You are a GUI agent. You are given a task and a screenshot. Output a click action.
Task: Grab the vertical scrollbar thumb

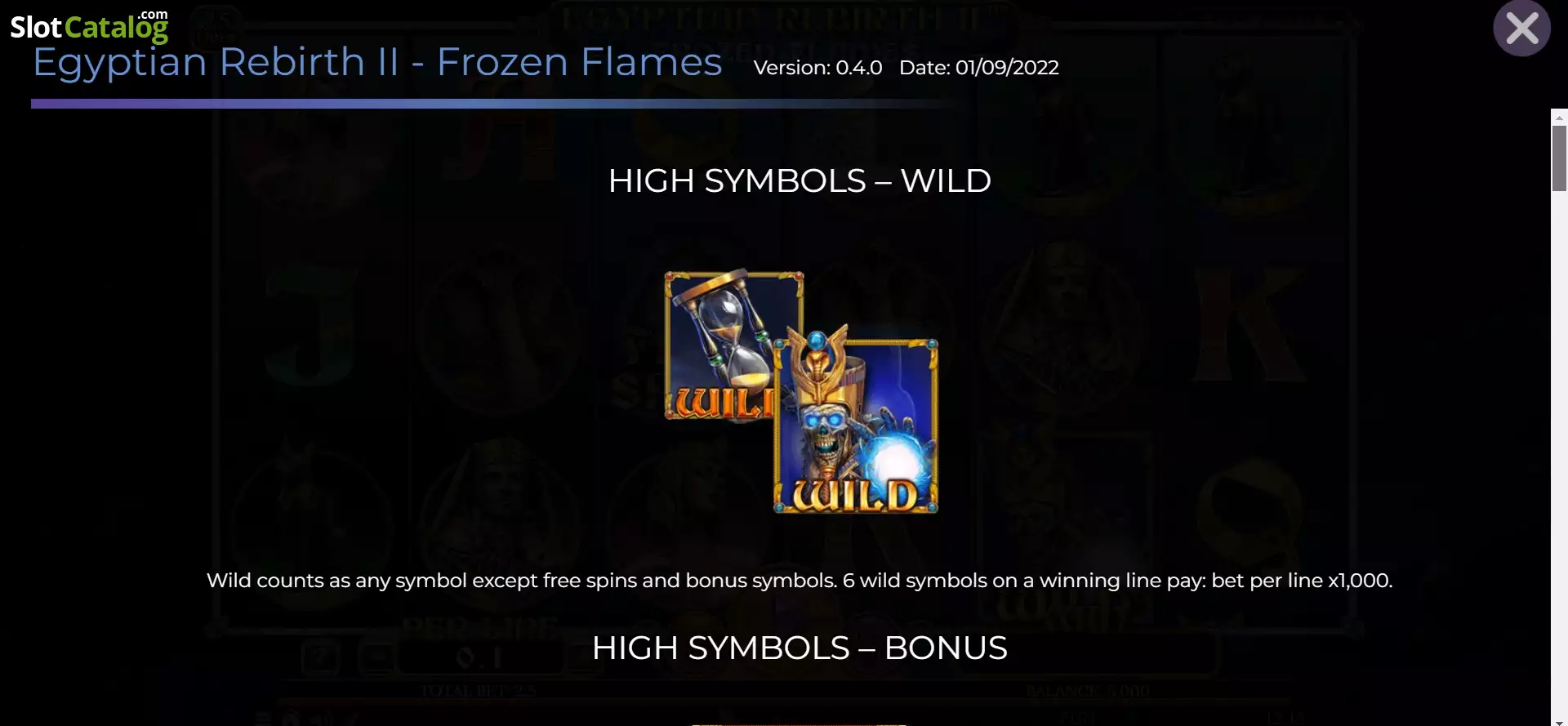[x=1559, y=158]
